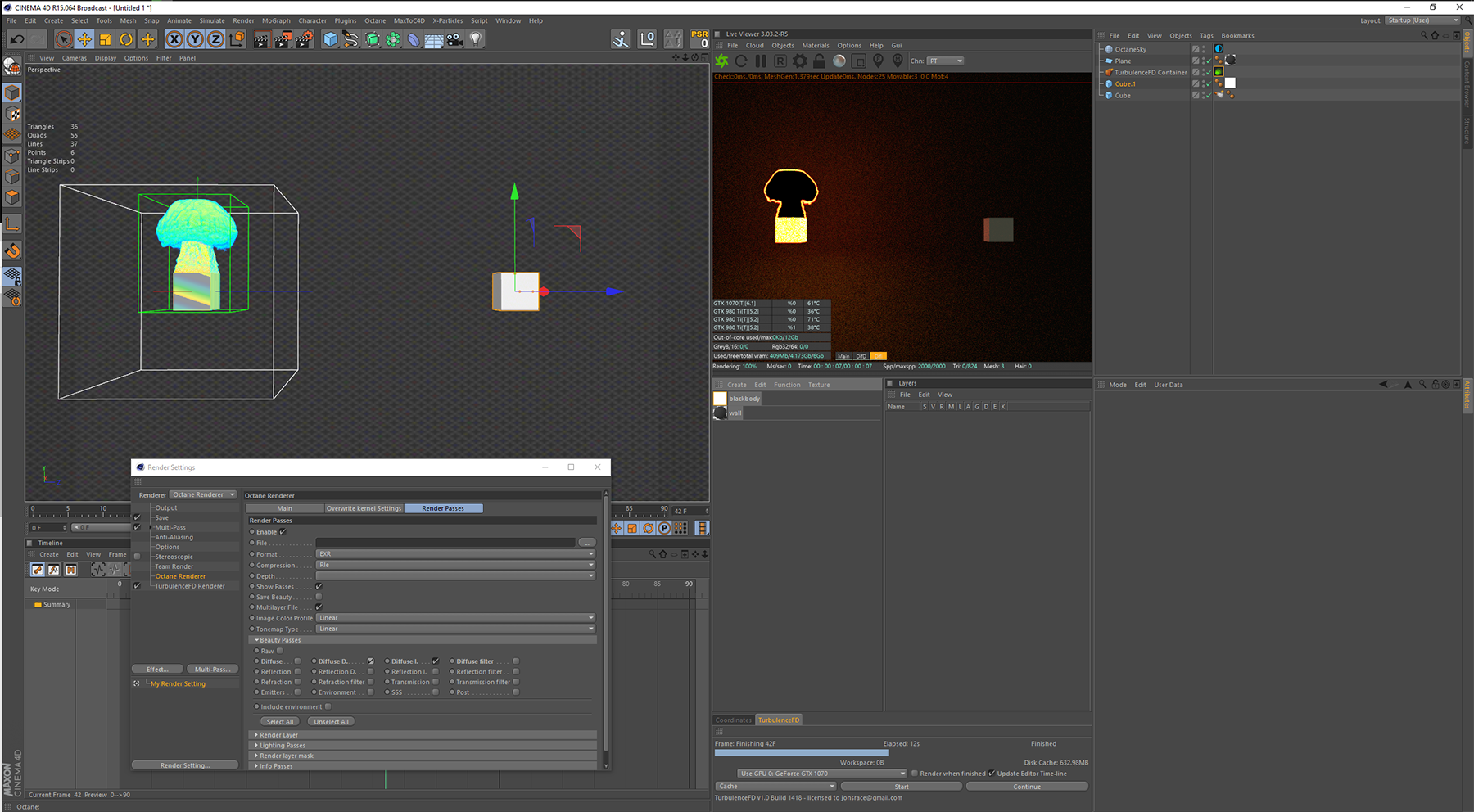Pause the Live Viewer render
This screenshot has height=812, width=1474.
(761, 61)
